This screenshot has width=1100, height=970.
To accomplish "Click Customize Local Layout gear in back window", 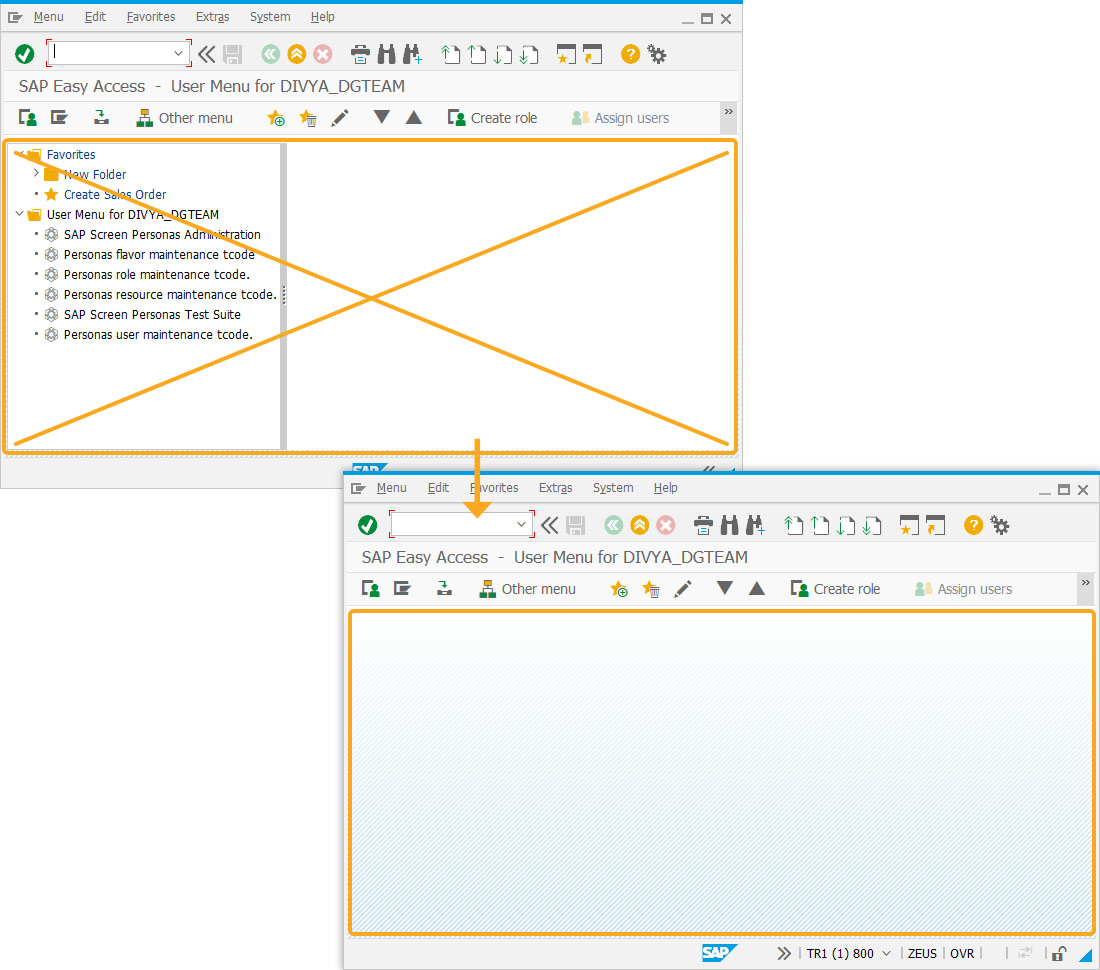I will click(x=657, y=54).
